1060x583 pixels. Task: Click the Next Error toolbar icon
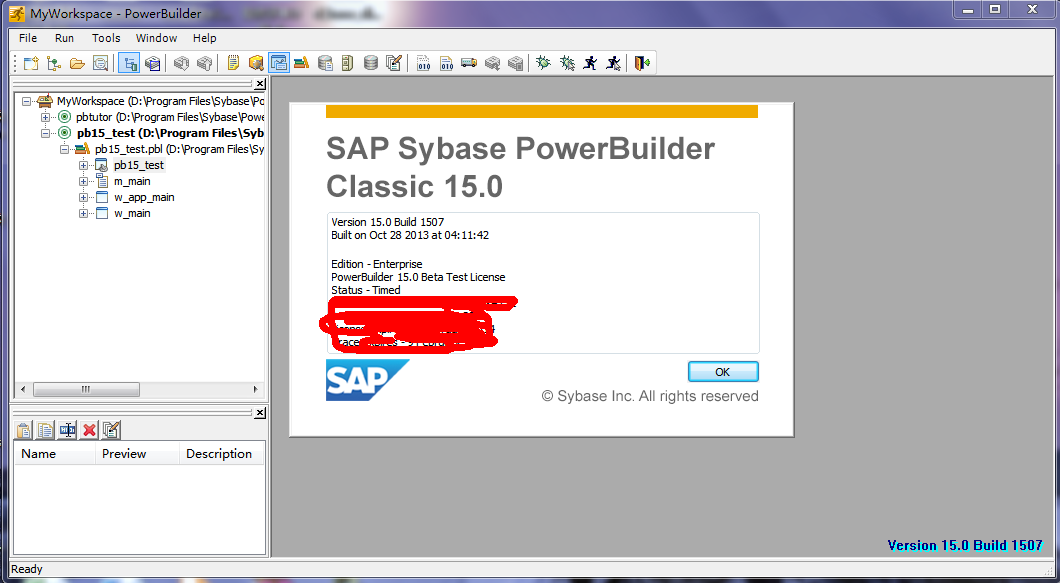click(x=181, y=63)
